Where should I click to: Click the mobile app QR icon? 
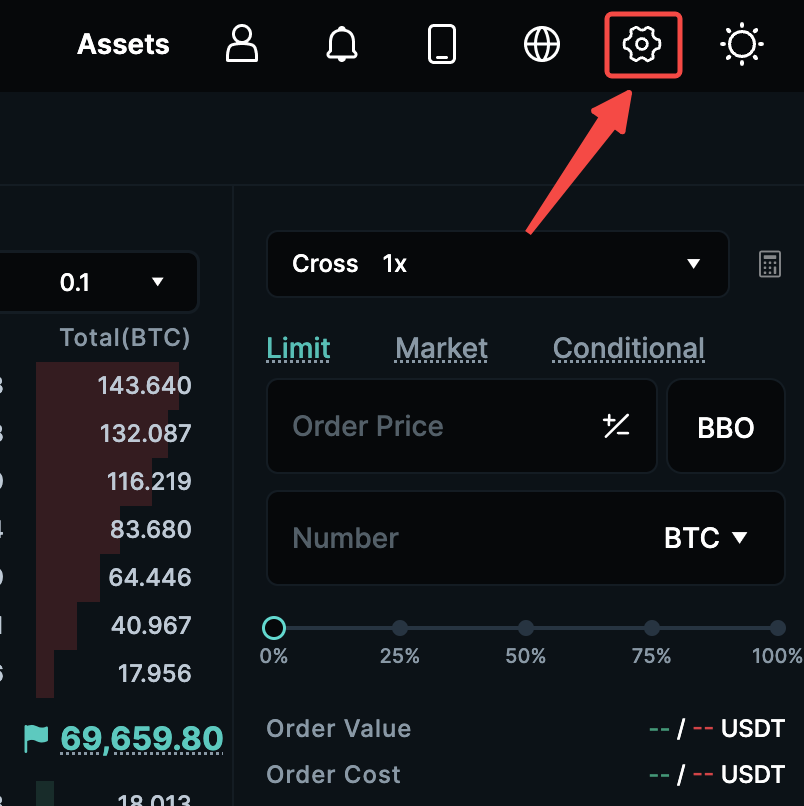coord(442,43)
